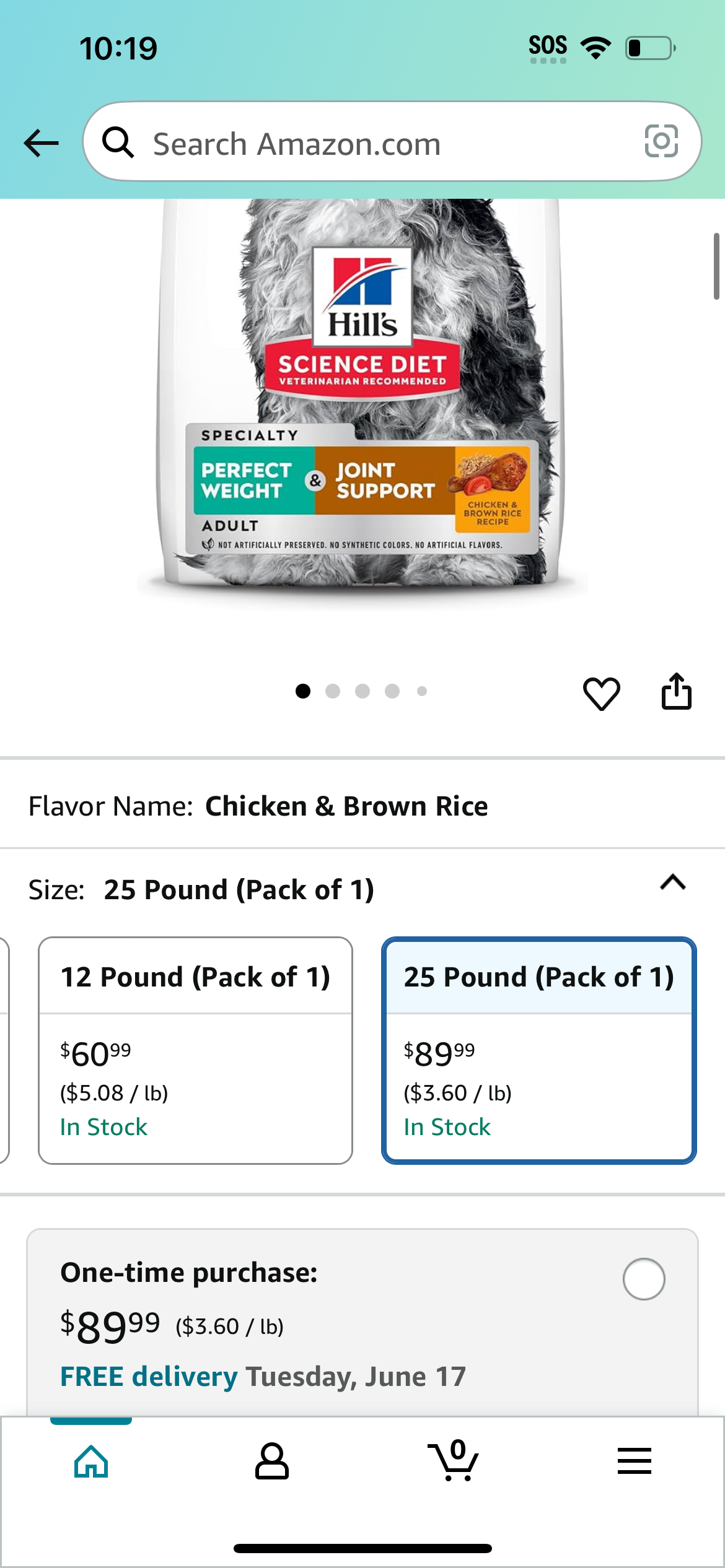The height and width of the screenshot is (1568, 725).
Task: Open the hamburger menu
Action: tap(635, 1461)
